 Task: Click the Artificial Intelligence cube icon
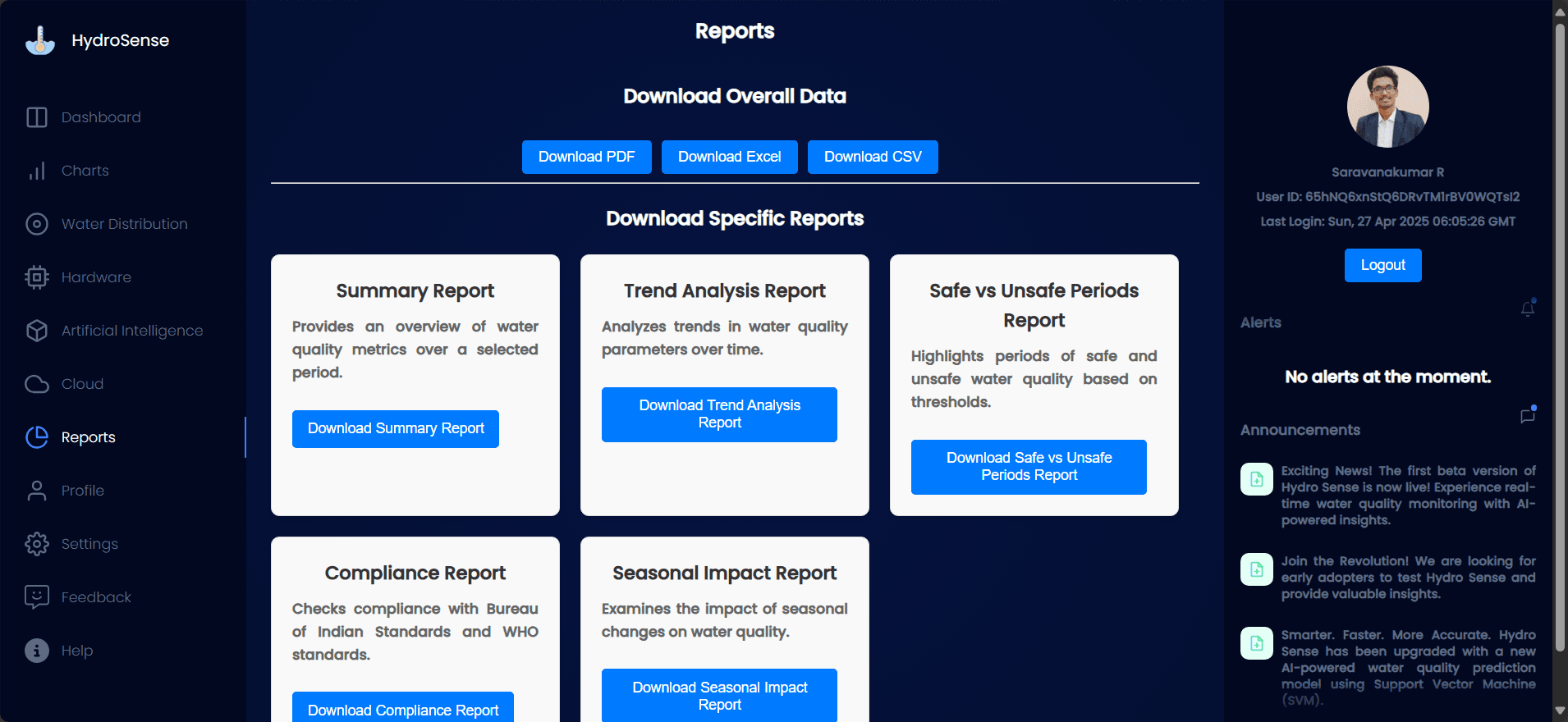click(x=37, y=331)
